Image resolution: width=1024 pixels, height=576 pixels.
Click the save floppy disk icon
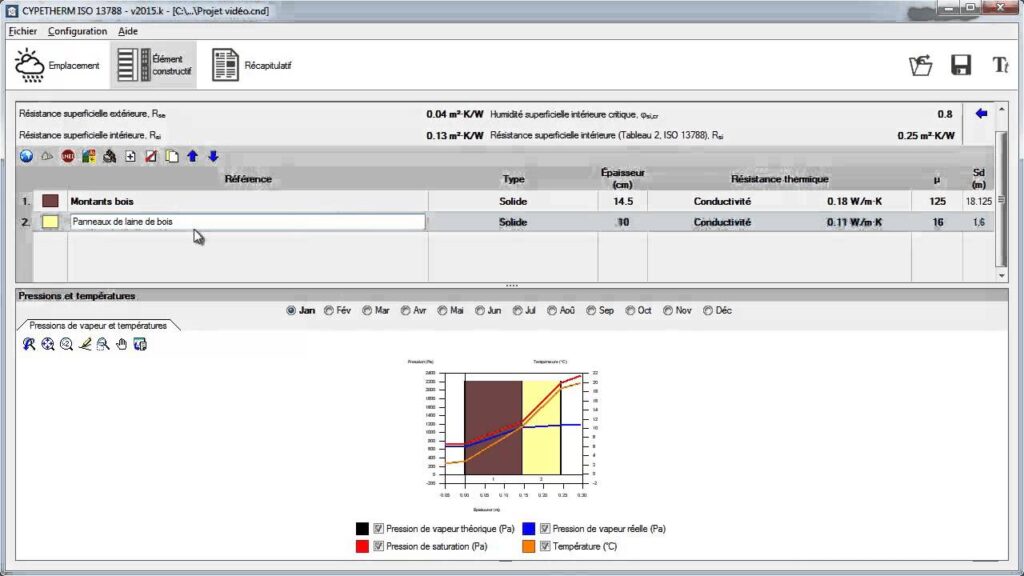(x=961, y=65)
